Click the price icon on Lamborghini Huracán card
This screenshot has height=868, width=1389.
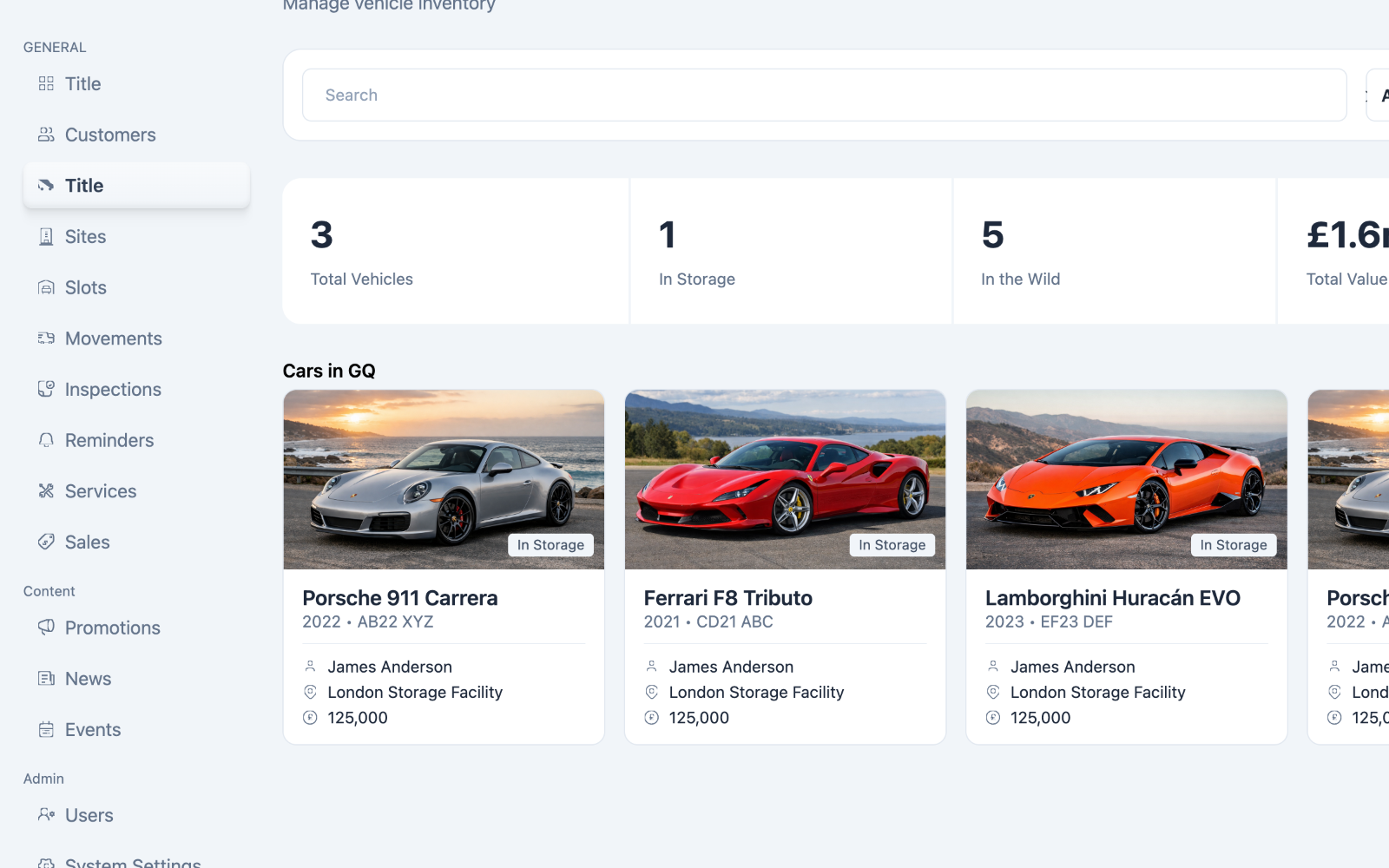[x=993, y=718]
